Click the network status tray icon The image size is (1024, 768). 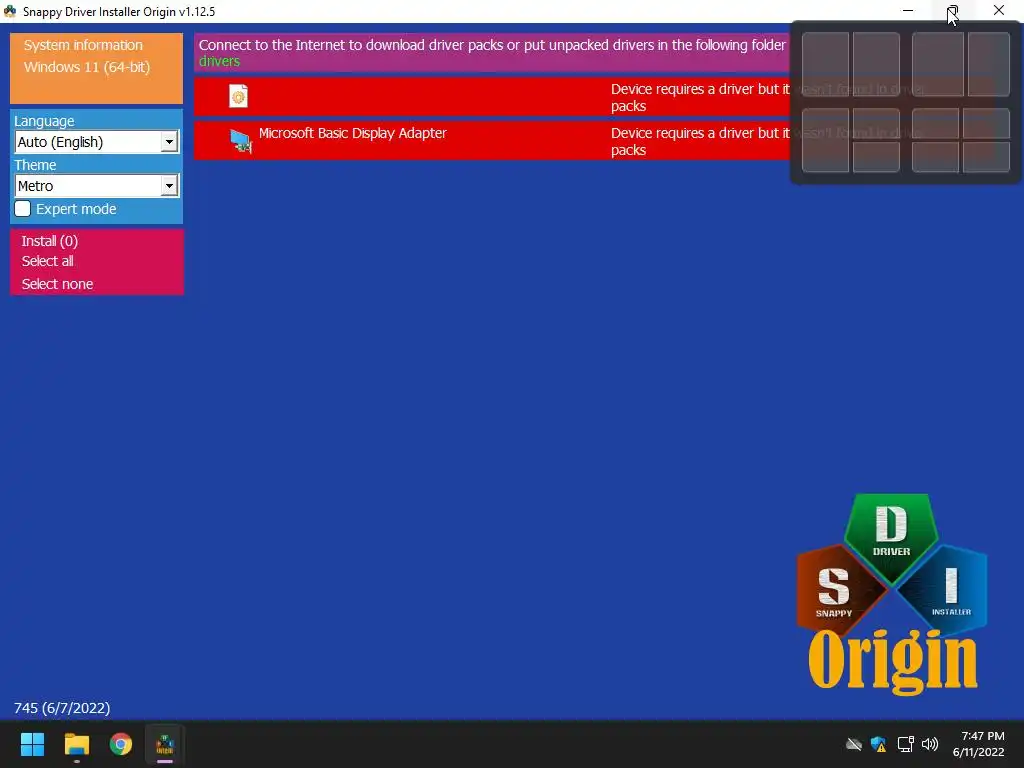pyautogui.click(x=905, y=744)
